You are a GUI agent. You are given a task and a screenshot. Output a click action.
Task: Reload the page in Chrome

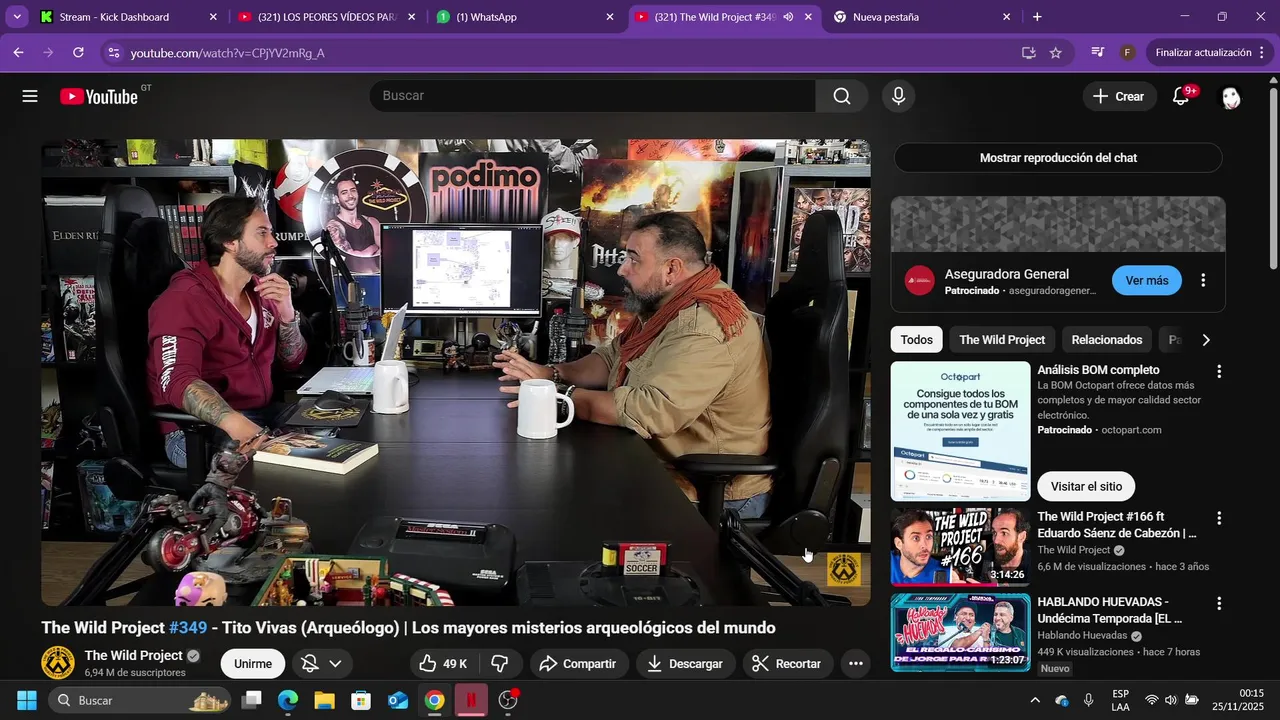point(78,52)
